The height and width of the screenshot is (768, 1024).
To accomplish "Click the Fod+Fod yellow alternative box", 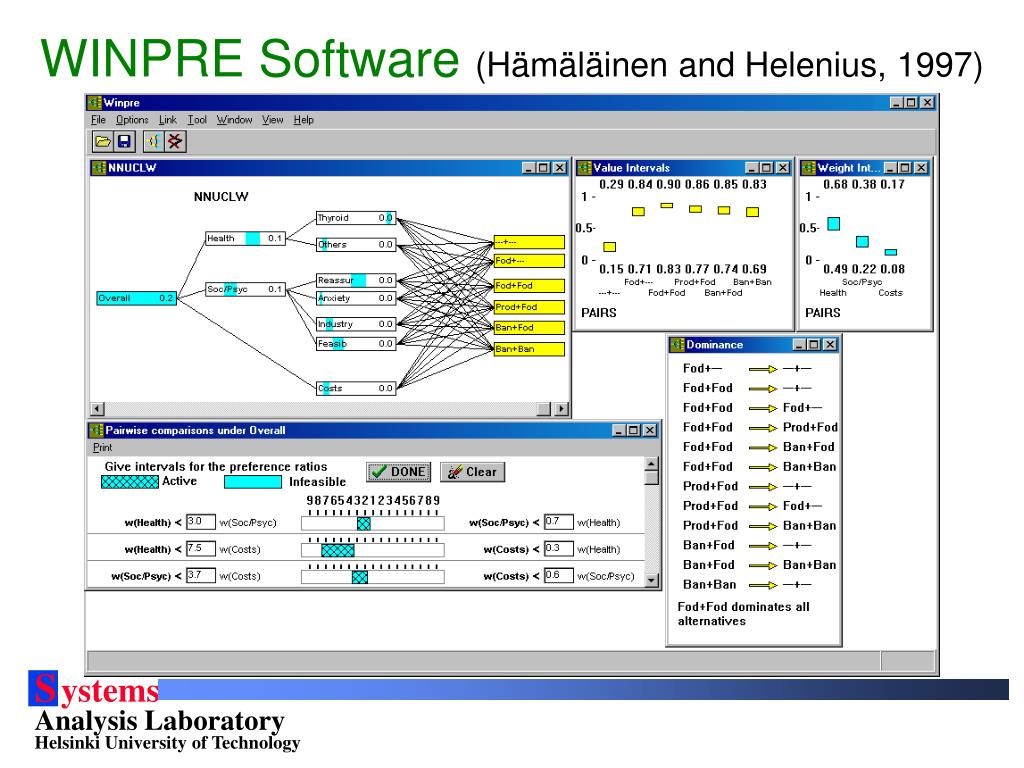I will 529,285.
